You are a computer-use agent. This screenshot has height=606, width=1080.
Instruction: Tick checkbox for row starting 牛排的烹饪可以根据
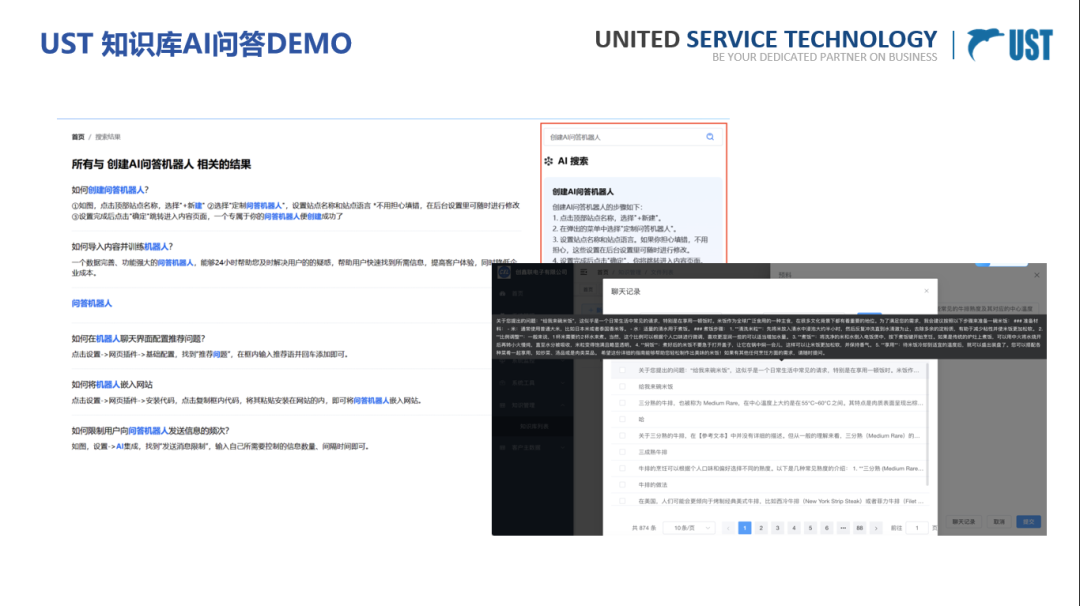623,468
